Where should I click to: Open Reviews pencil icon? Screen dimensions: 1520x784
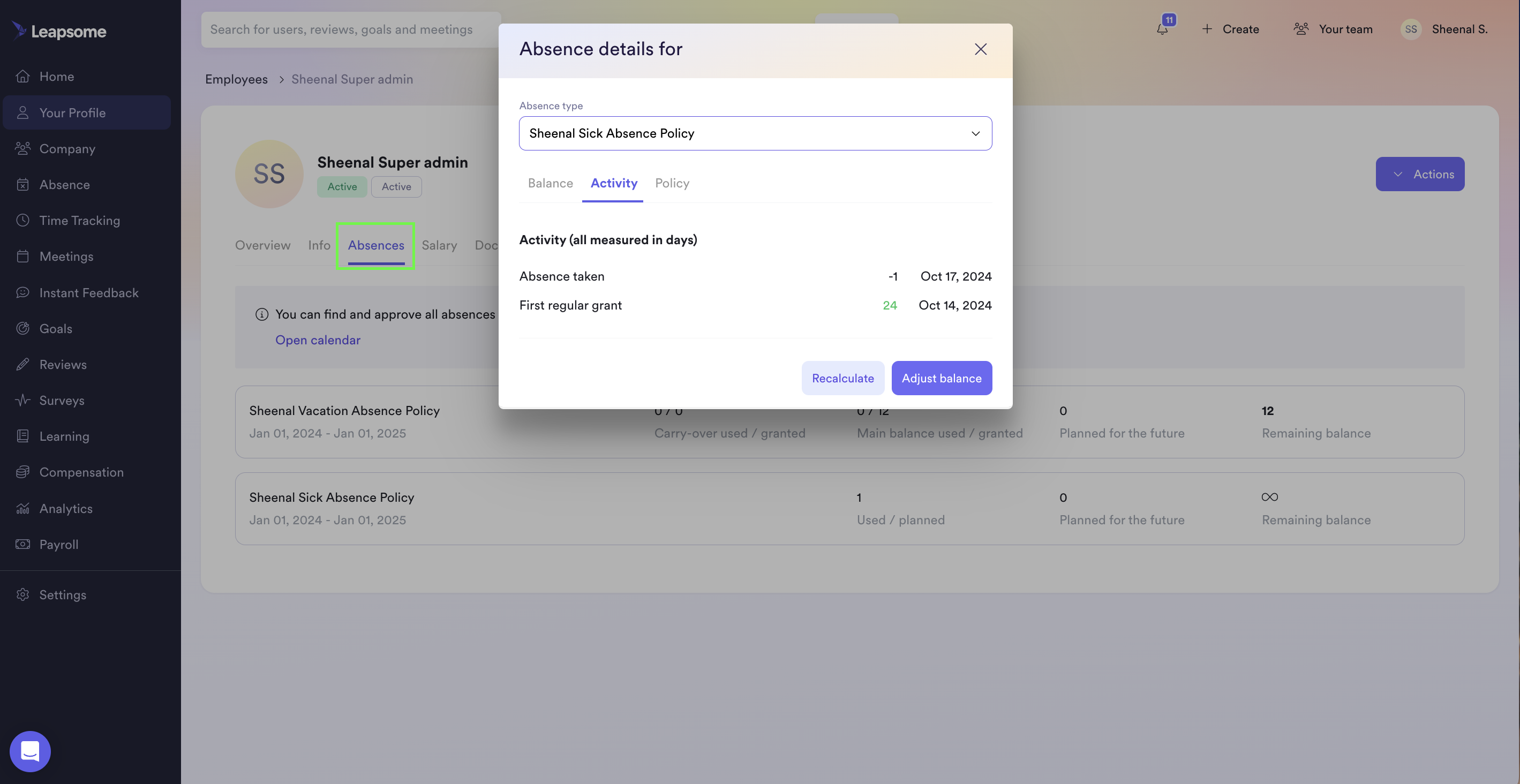point(22,365)
